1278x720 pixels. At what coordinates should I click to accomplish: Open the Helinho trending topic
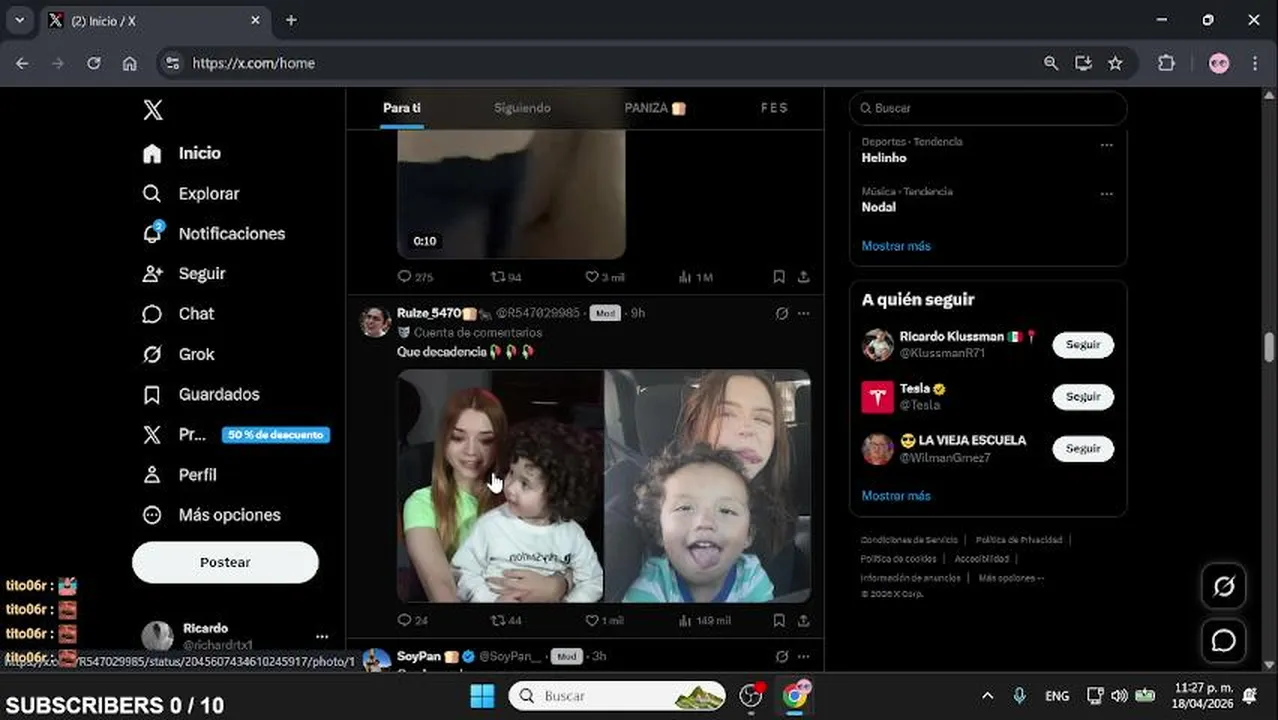[x=884, y=158]
